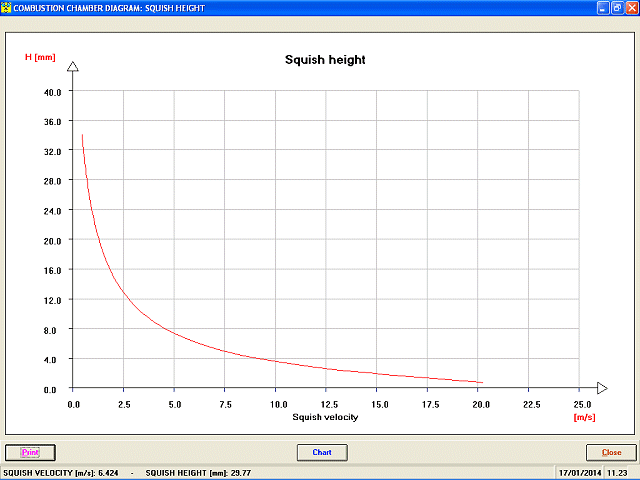
Task: Click the Chart button
Action: pyautogui.click(x=322, y=452)
